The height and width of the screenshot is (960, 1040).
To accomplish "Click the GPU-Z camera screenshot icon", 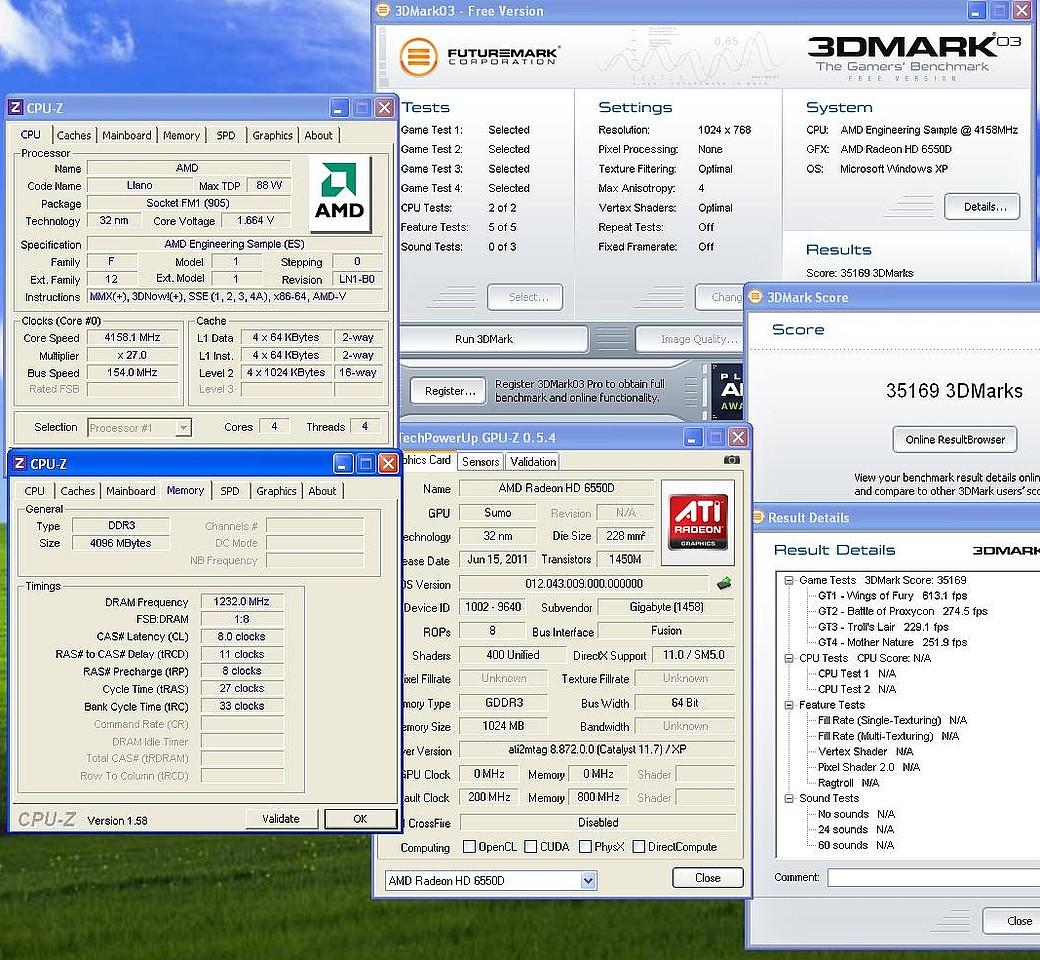I will 731,460.
